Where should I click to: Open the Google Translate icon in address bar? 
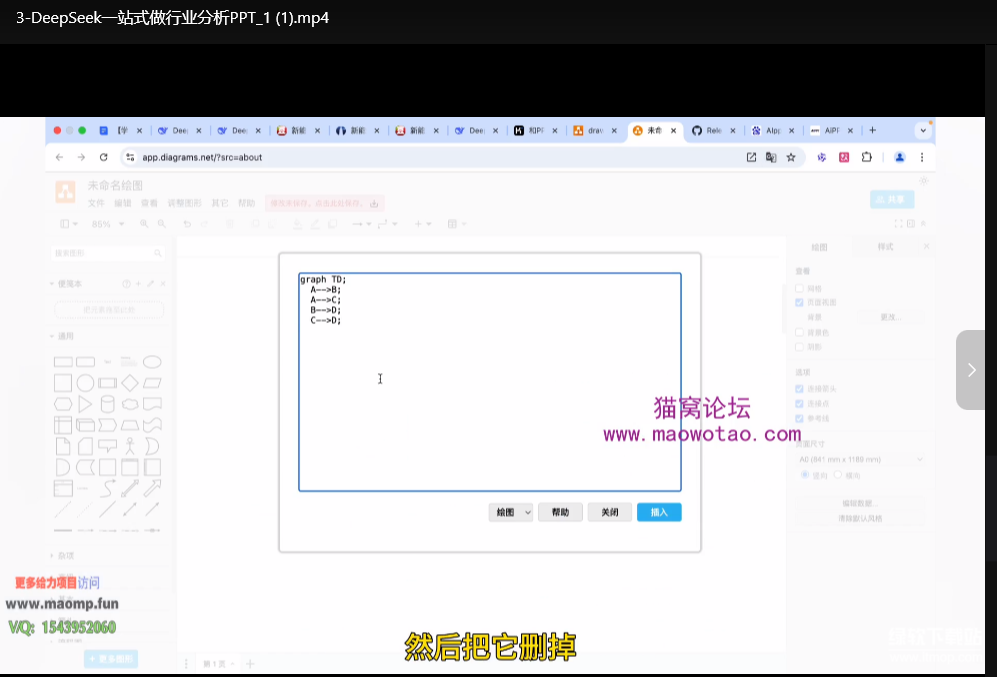point(771,157)
